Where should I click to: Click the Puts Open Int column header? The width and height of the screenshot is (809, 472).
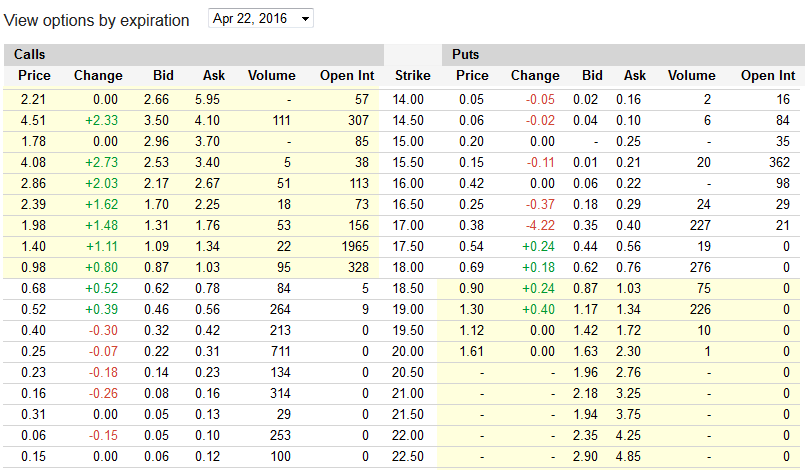[x=768, y=76]
